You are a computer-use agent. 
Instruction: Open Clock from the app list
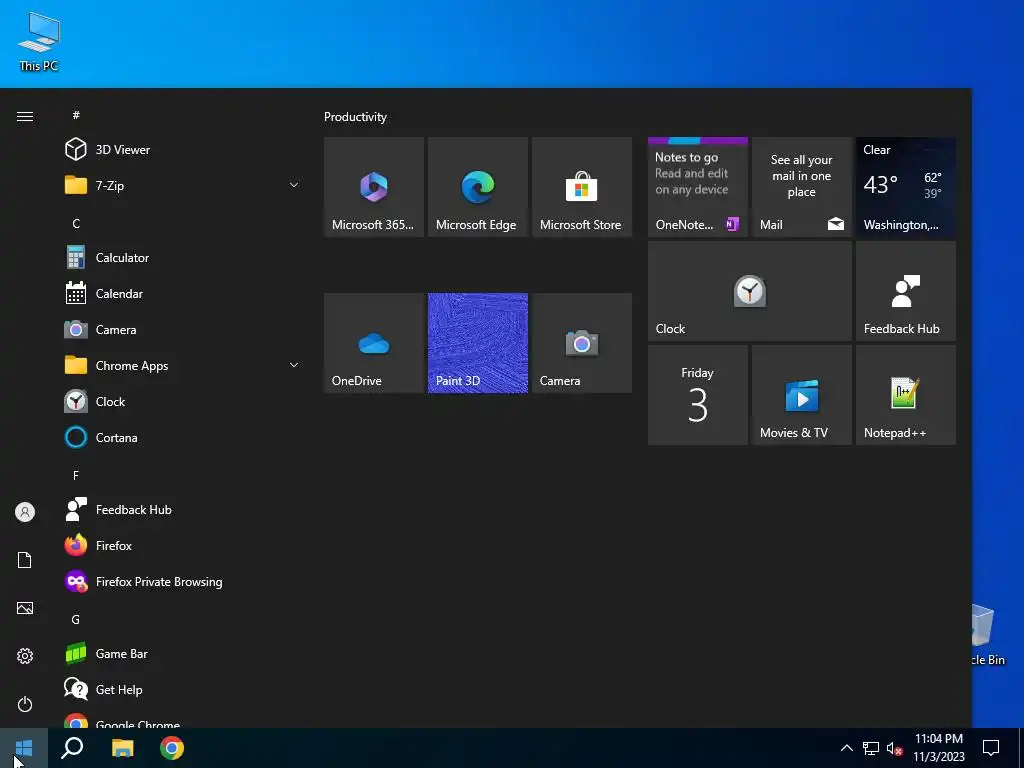[181, 402]
